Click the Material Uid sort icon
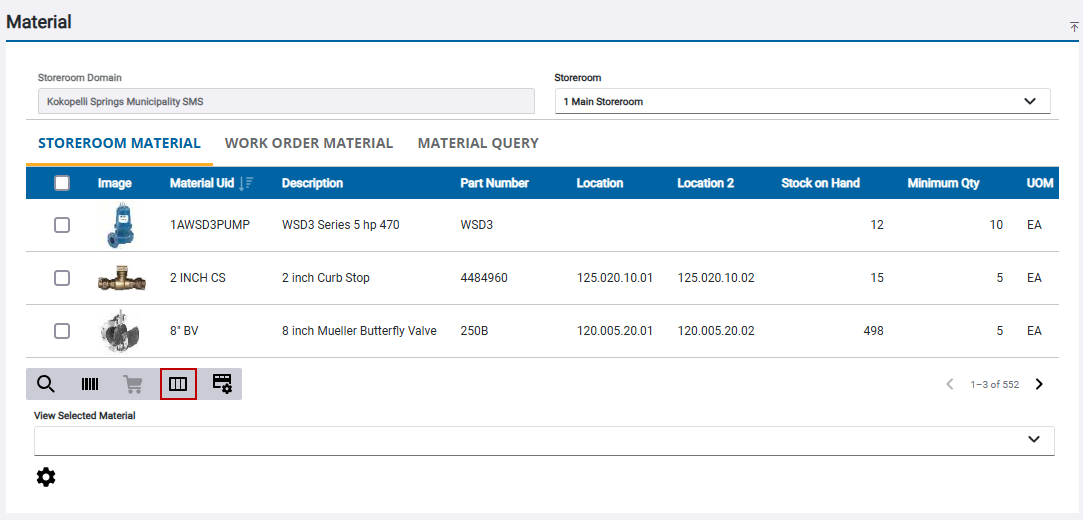Image resolution: width=1083 pixels, height=520 pixels. tap(248, 183)
